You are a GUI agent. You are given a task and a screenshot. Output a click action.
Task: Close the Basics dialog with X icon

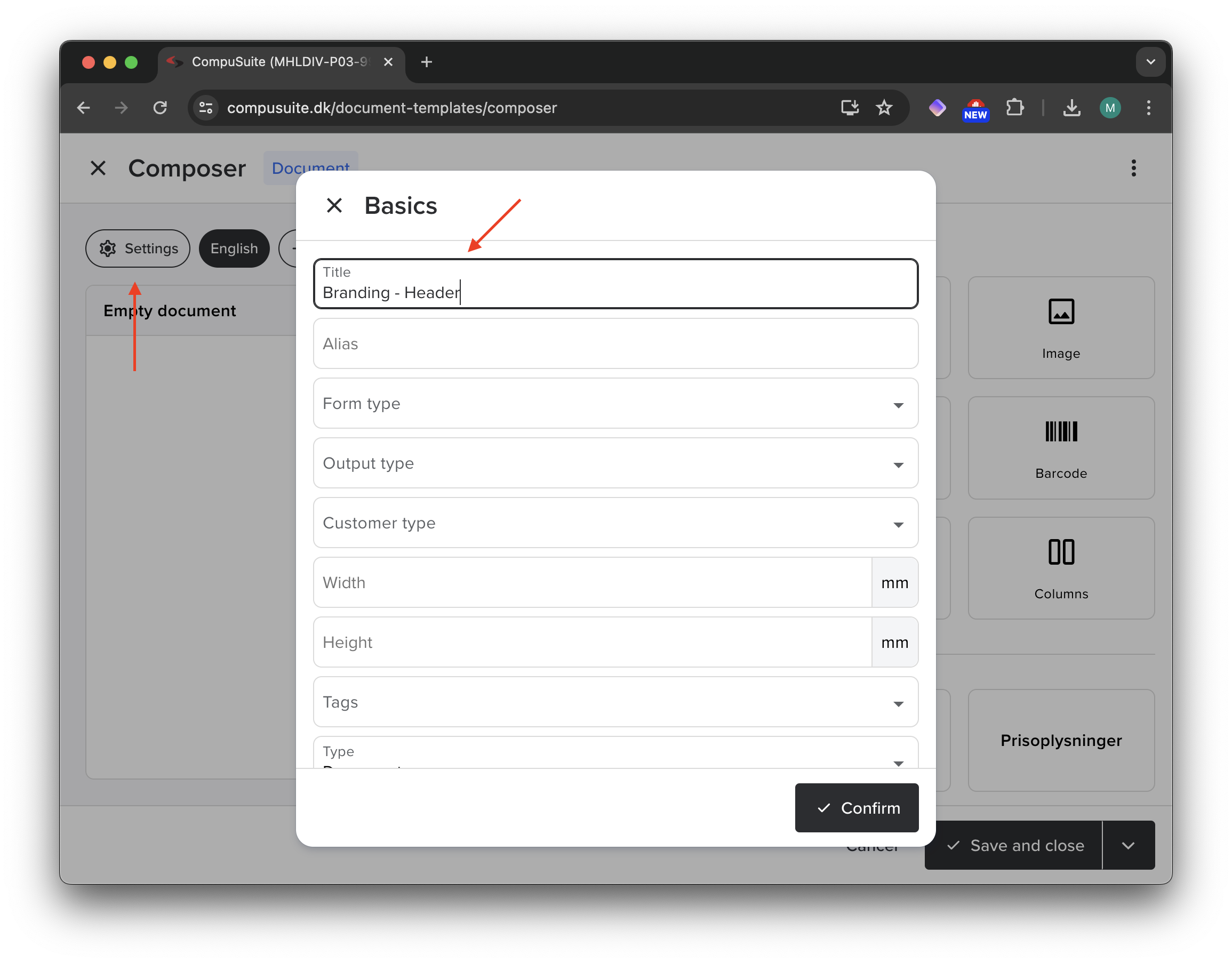(x=334, y=205)
